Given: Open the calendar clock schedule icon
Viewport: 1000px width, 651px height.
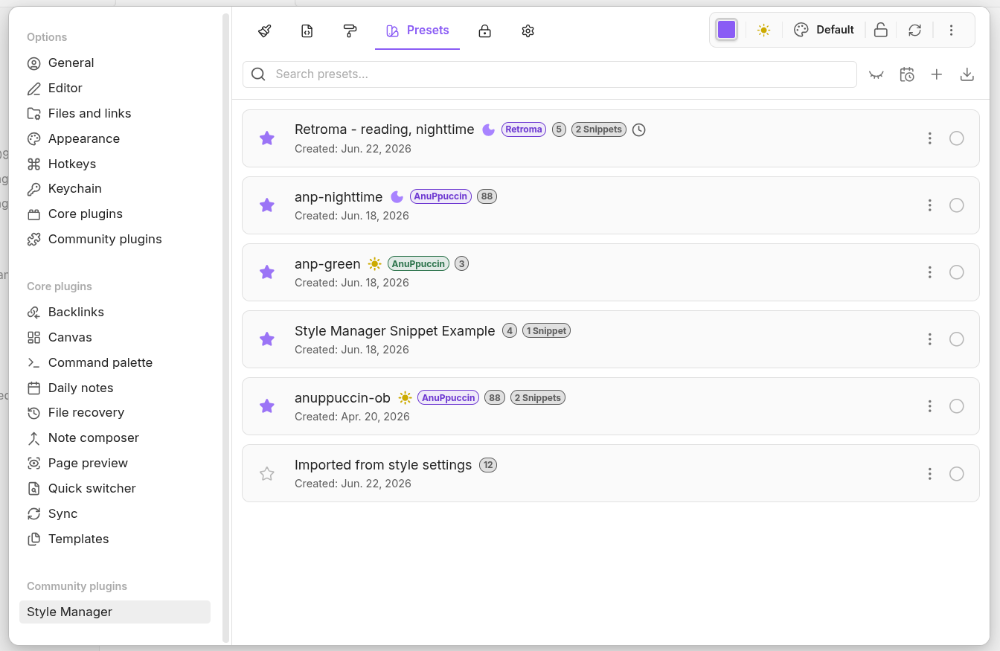Looking at the screenshot, I should click(x=906, y=75).
